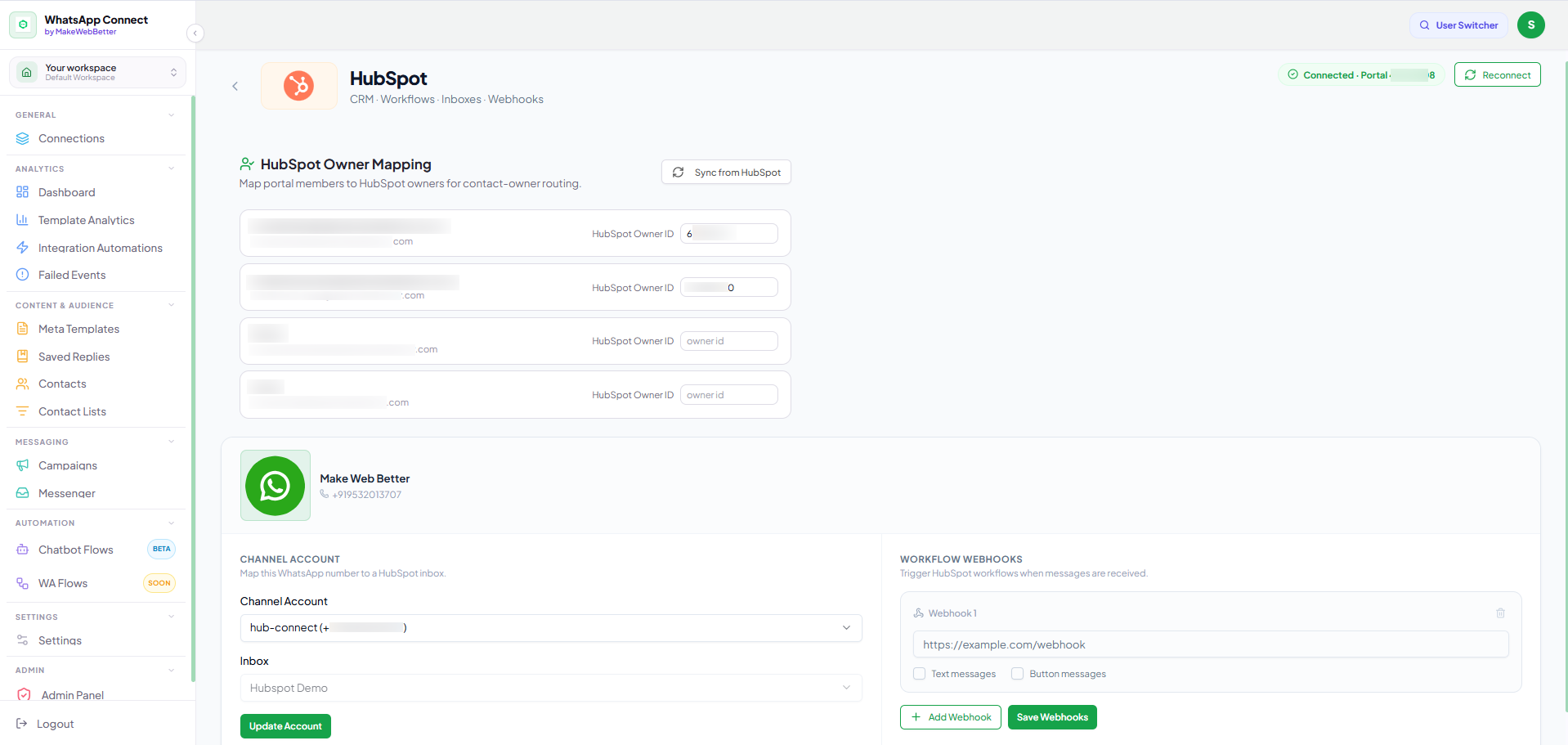Collapse the ANALYTICS section
This screenshot has height=745, width=1568.
[171, 168]
